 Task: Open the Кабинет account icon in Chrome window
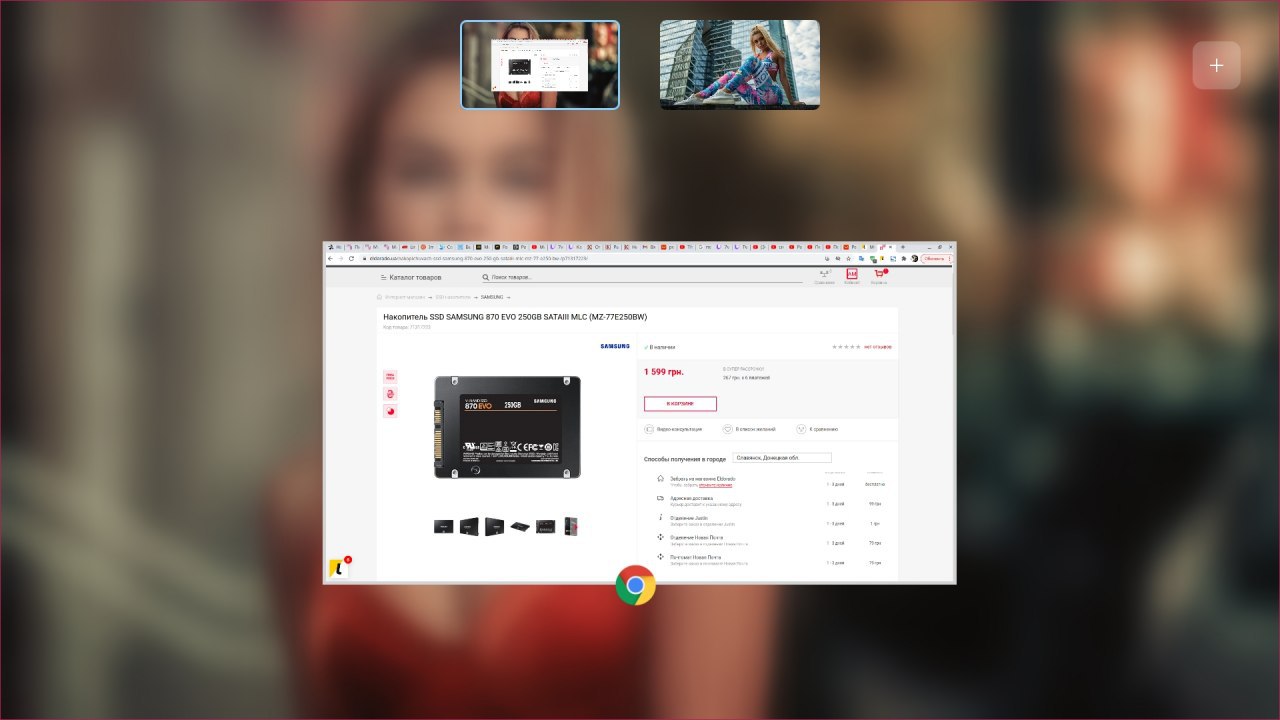852,274
